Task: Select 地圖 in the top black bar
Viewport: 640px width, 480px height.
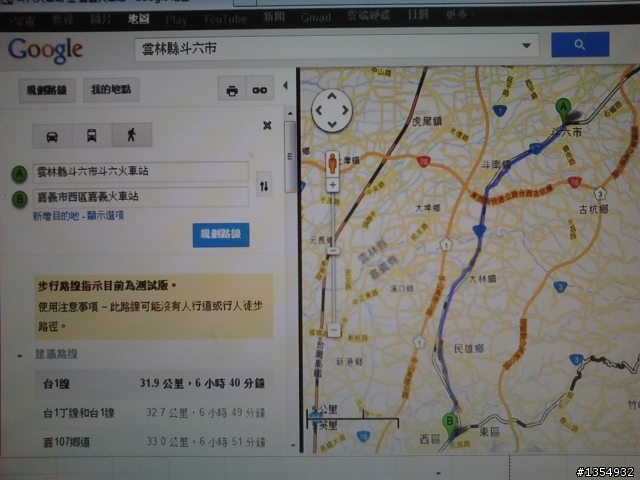Action: [x=138, y=19]
